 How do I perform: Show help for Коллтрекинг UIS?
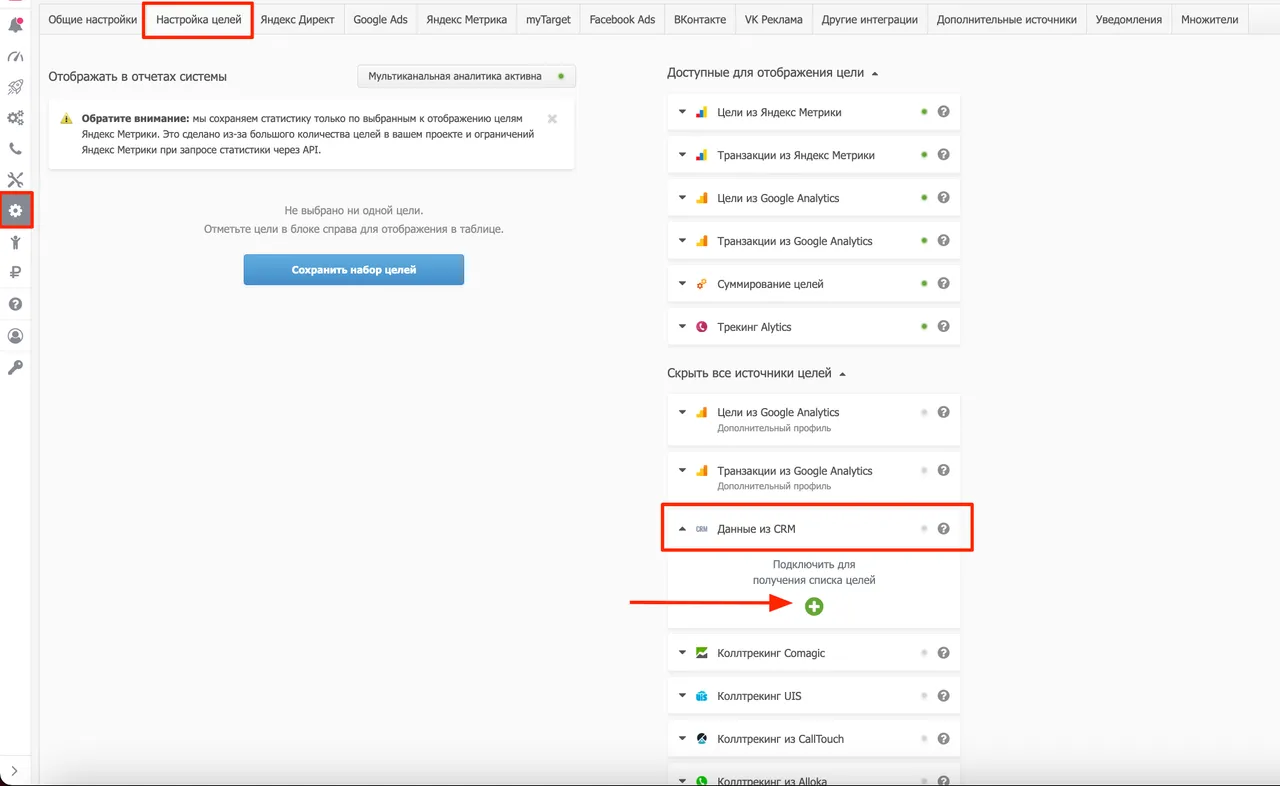click(x=943, y=695)
